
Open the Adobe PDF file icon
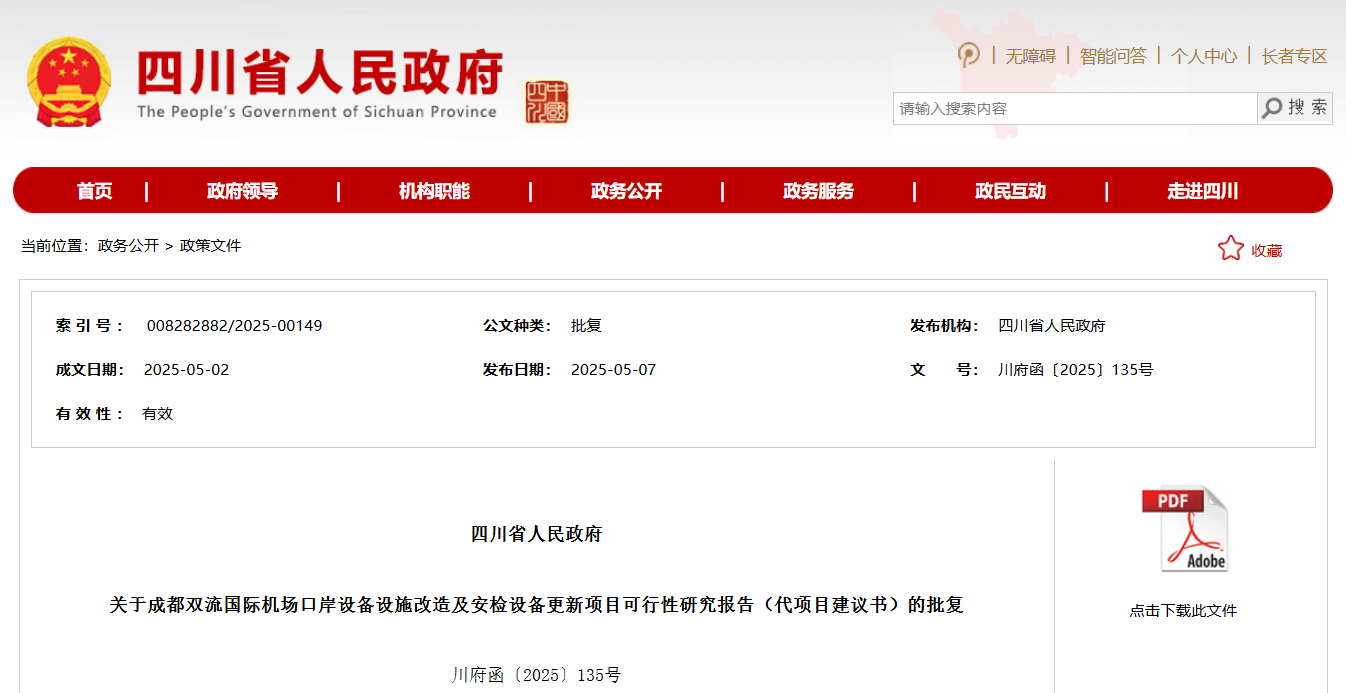click(x=1184, y=529)
